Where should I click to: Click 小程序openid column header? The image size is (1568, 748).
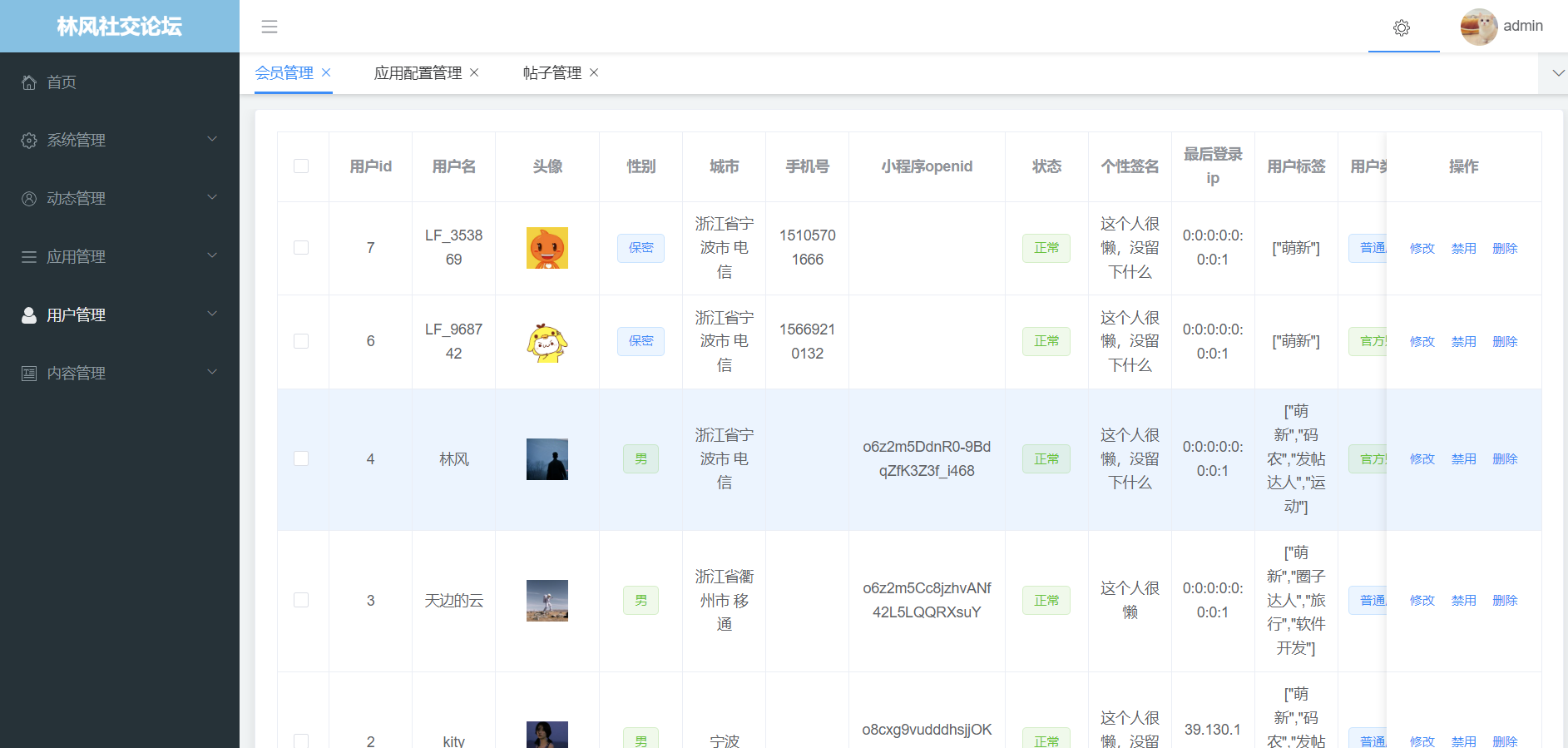tap(927, 166)
